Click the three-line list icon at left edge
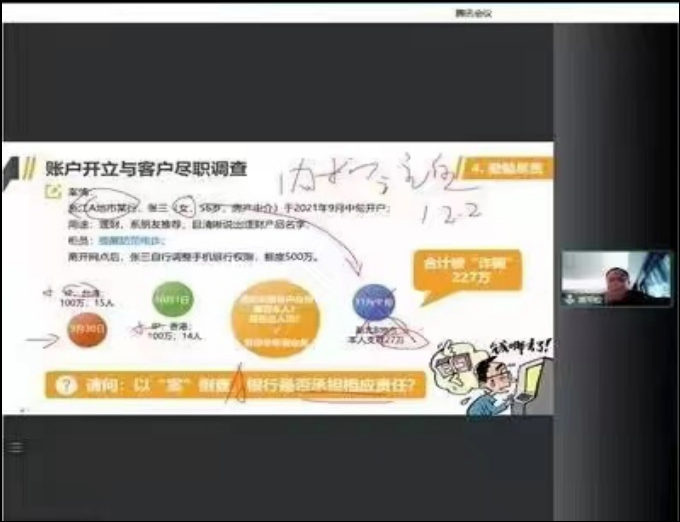680x522 pixels. (x=15, y=447)
